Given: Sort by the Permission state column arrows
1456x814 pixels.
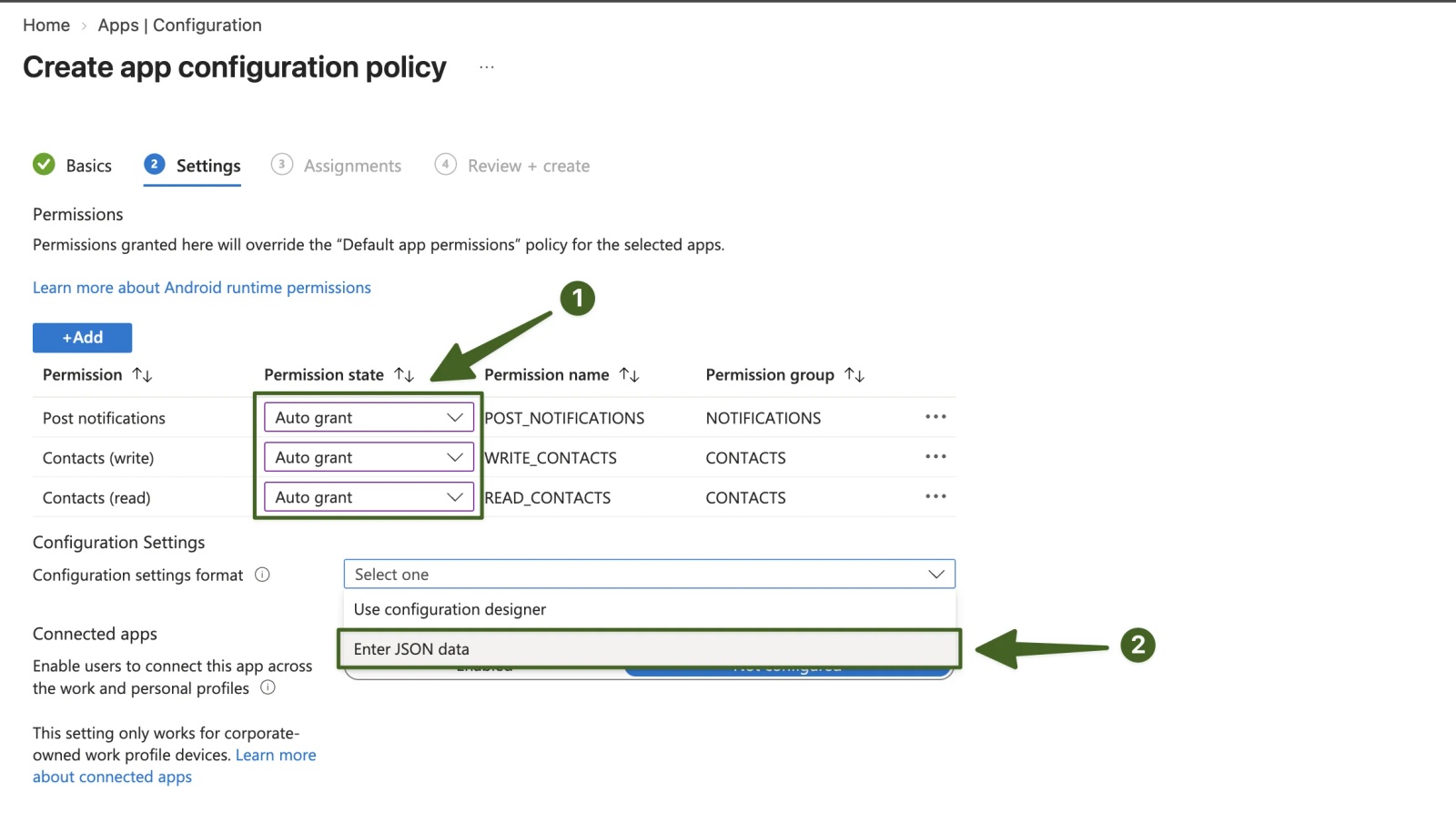Looking at the screenshot, I should [x=404, y=375].
